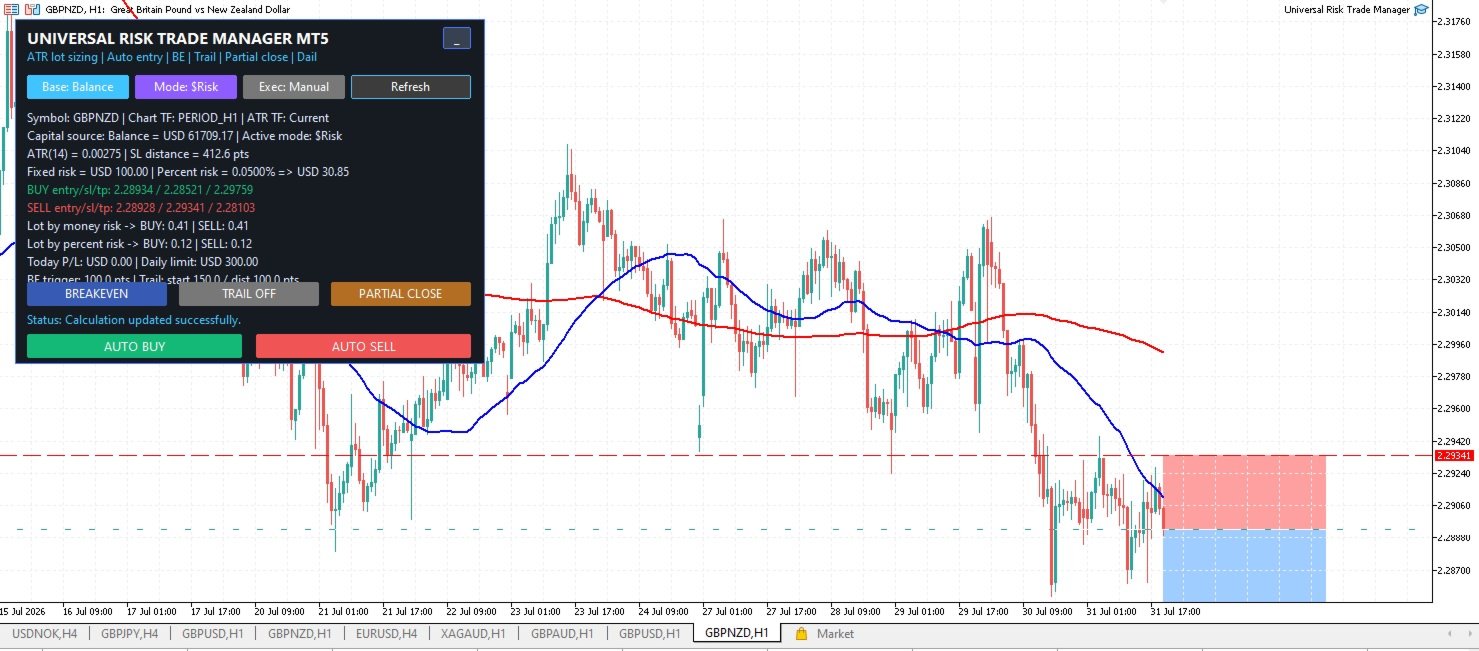Click the Depth of Market icon at top-left
This screenshot has height=651, width=1479.
tap(12, 9)
